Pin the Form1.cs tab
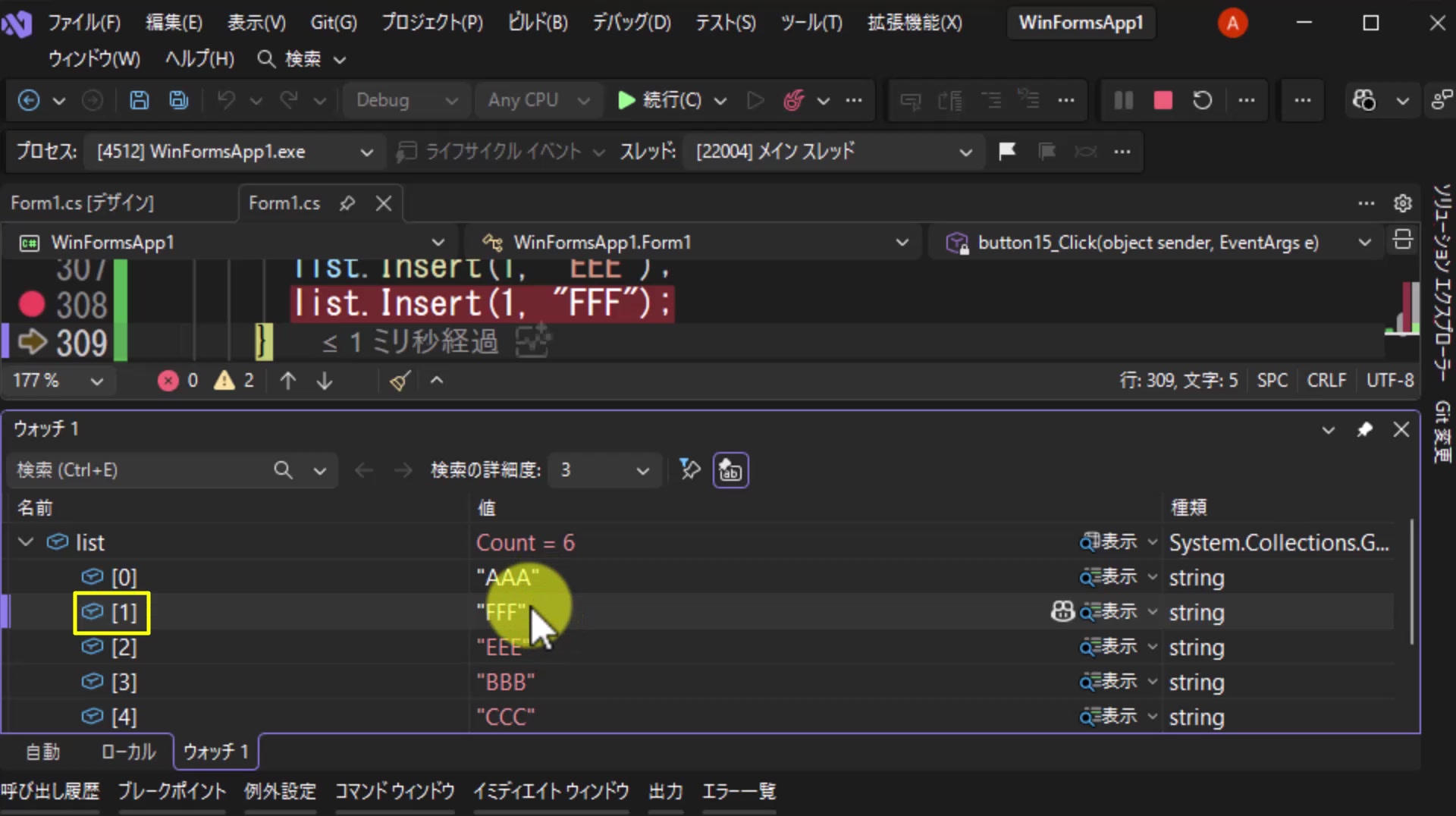 [347, 203]
